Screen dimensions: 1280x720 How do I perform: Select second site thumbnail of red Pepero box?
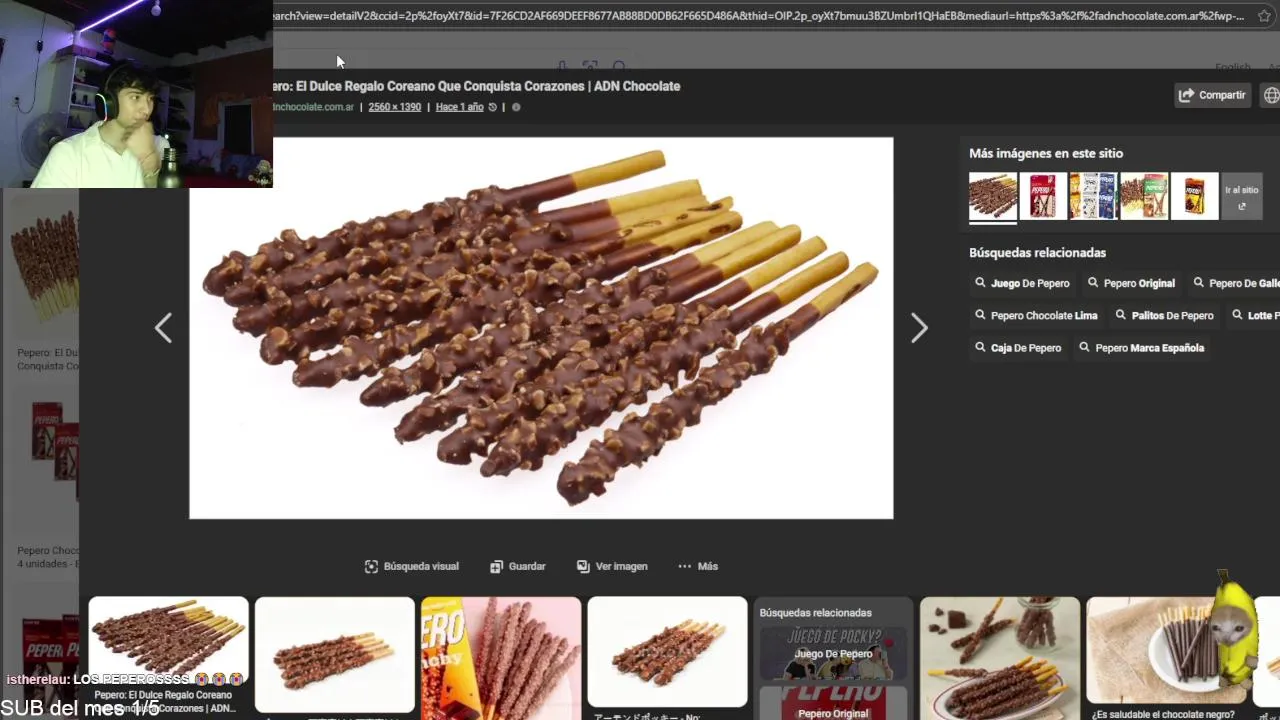coord(1043,196)
